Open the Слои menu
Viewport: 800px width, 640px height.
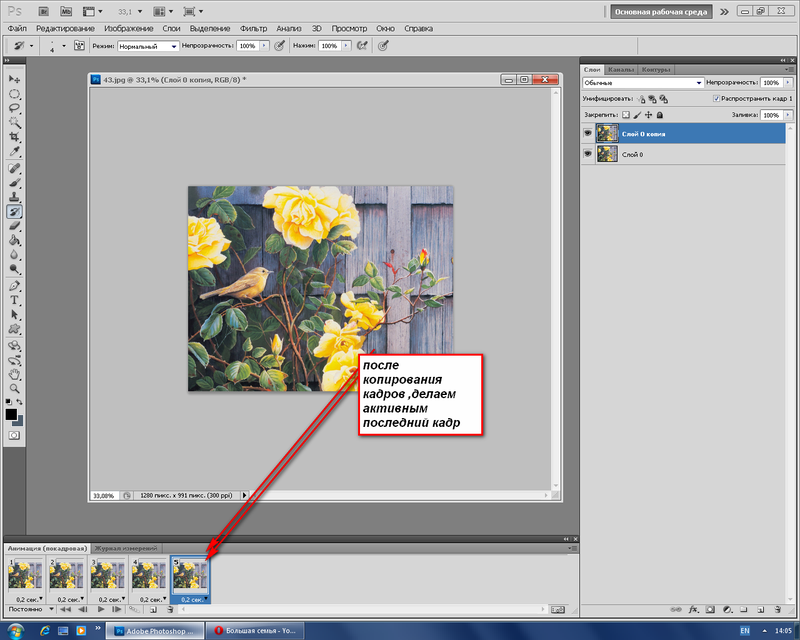[171, 29]
